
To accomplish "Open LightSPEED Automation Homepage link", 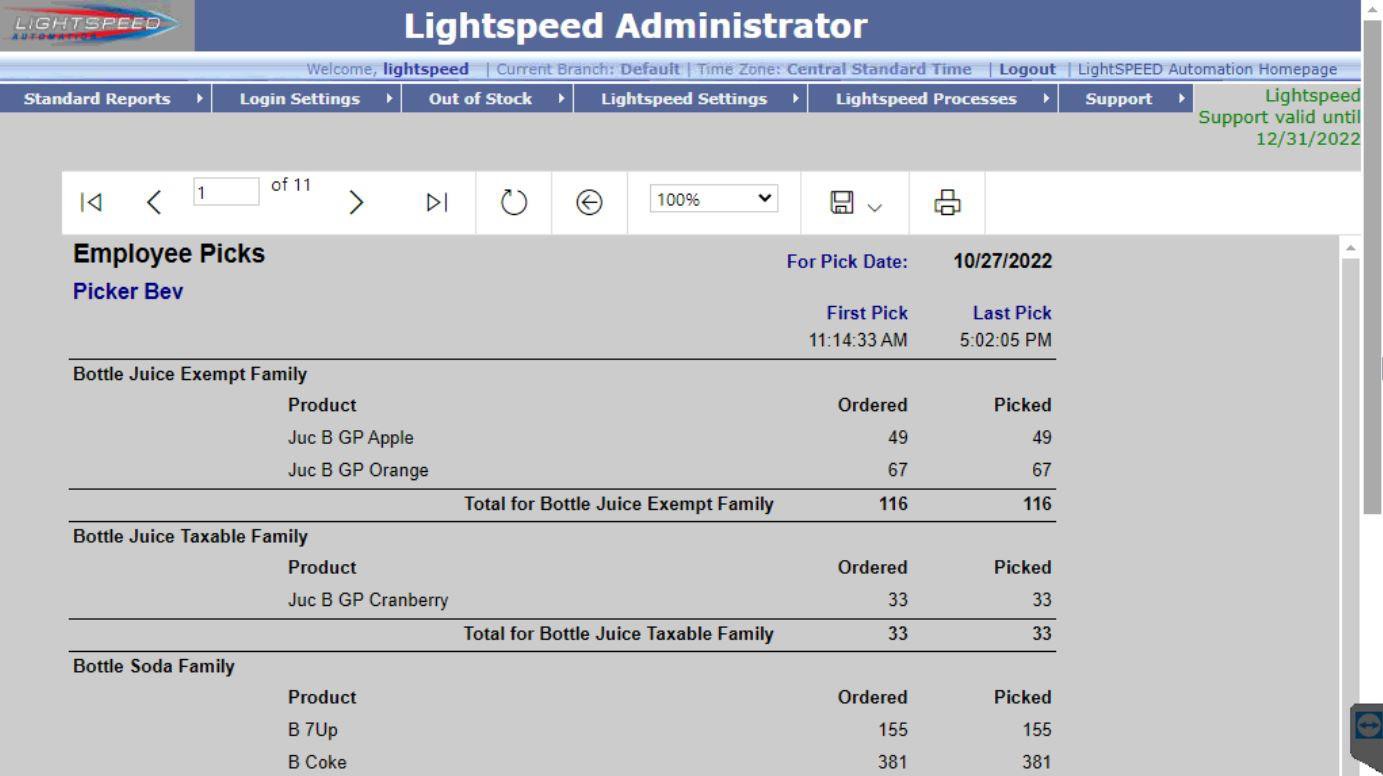I will (1207, 69).
